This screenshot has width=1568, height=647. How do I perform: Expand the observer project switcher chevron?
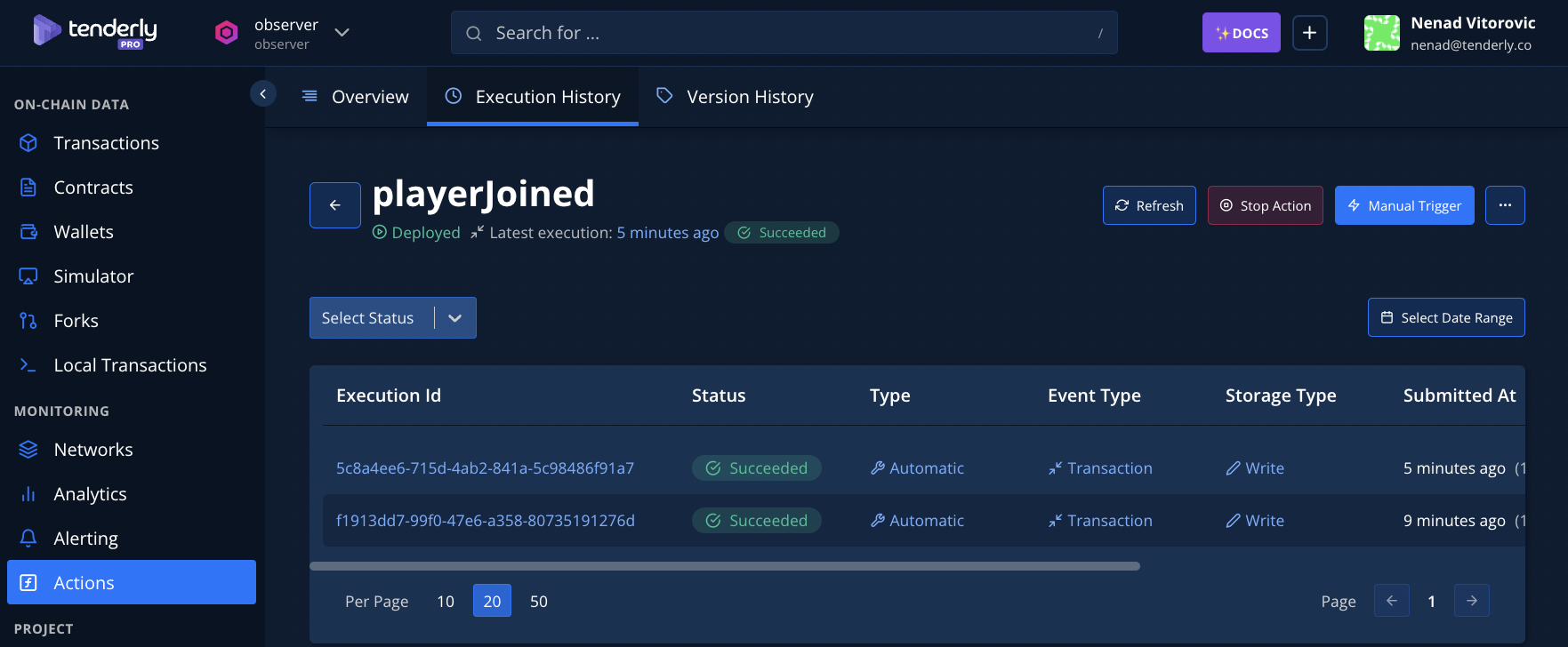tap(342, 33)
